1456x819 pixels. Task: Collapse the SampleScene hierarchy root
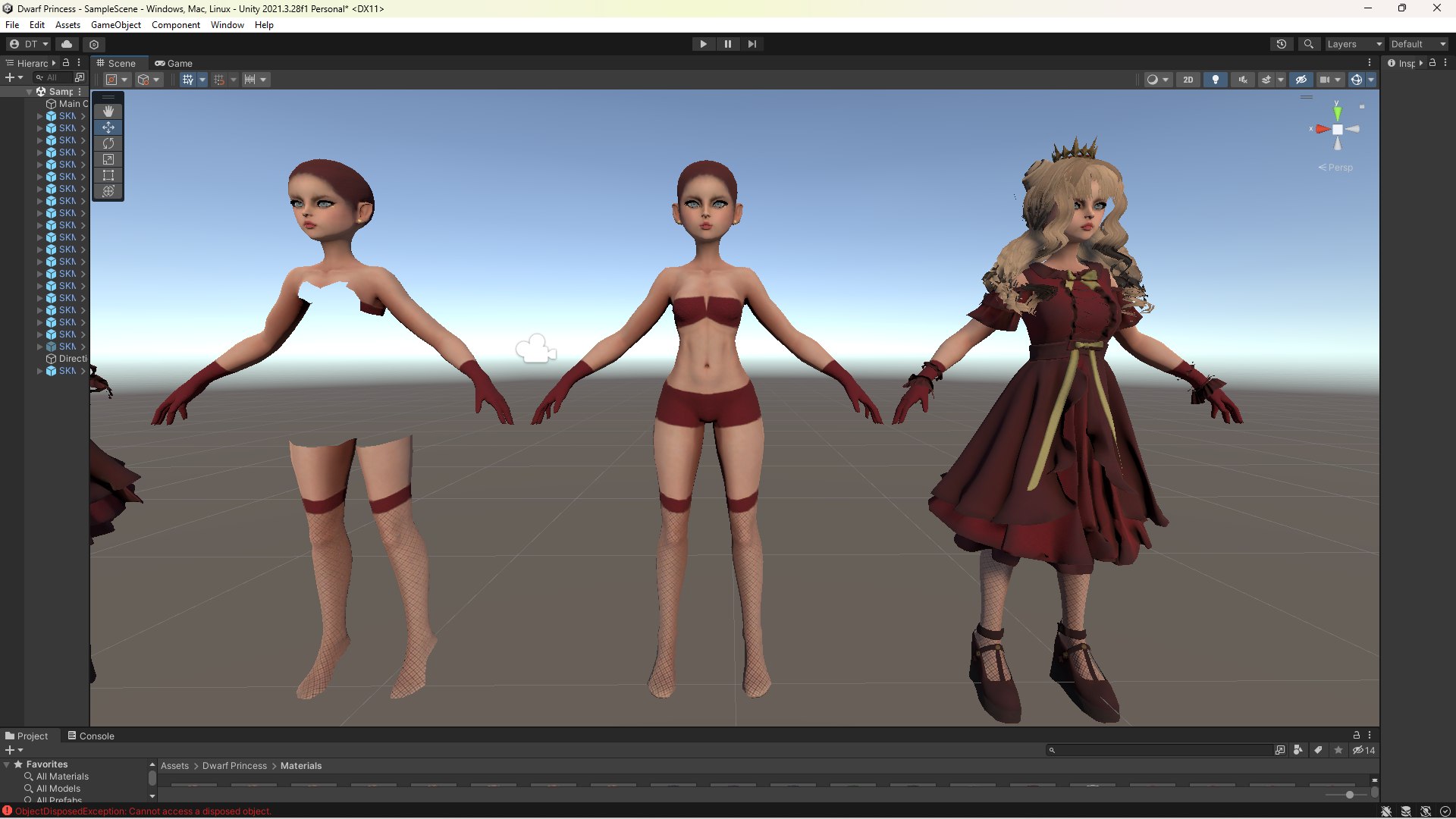click(x=29, y=92)
